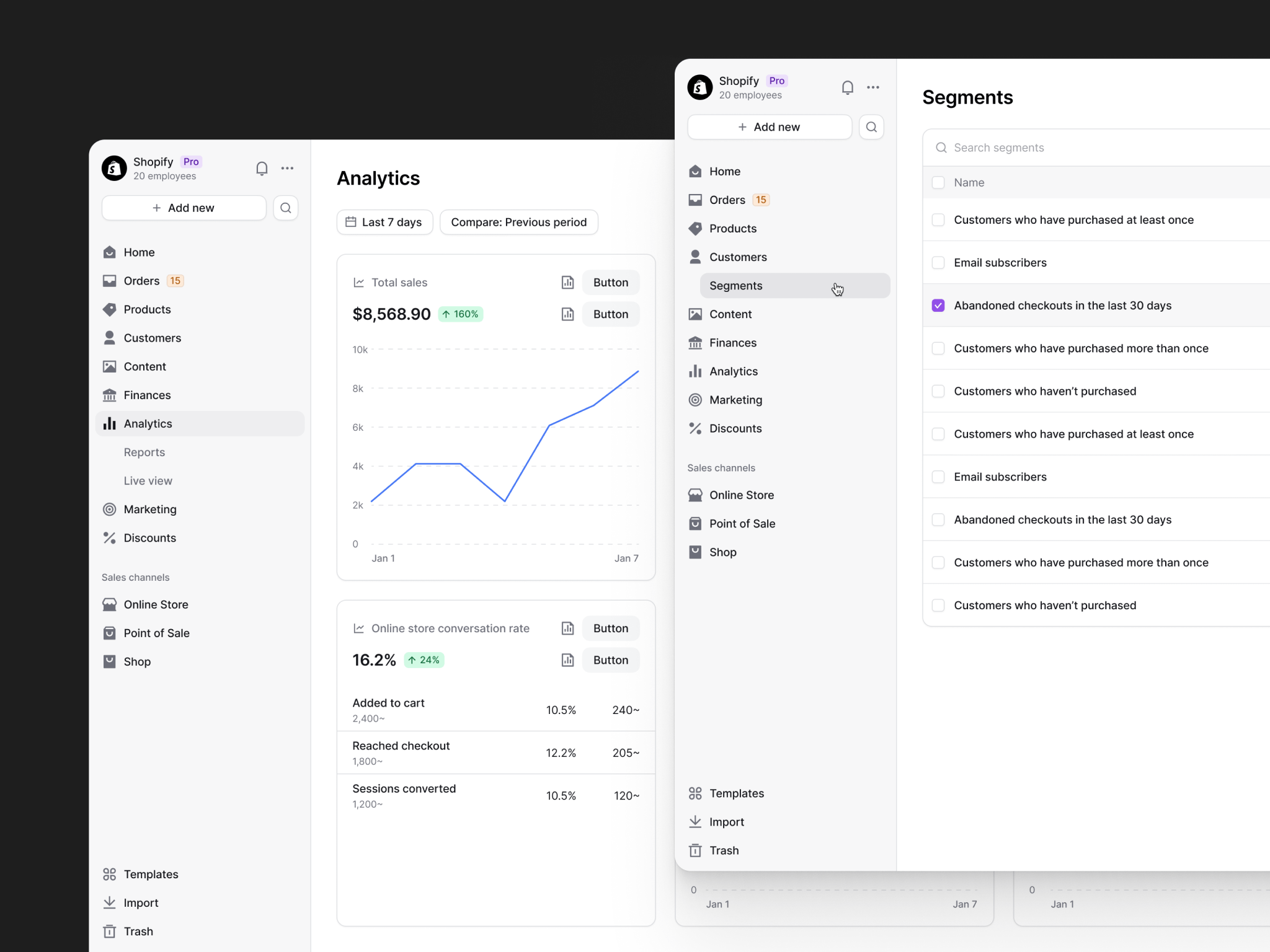The width and height of the screenshot is (1270, 952).
Task: Open Live view under Analytics
Action: 148,481
